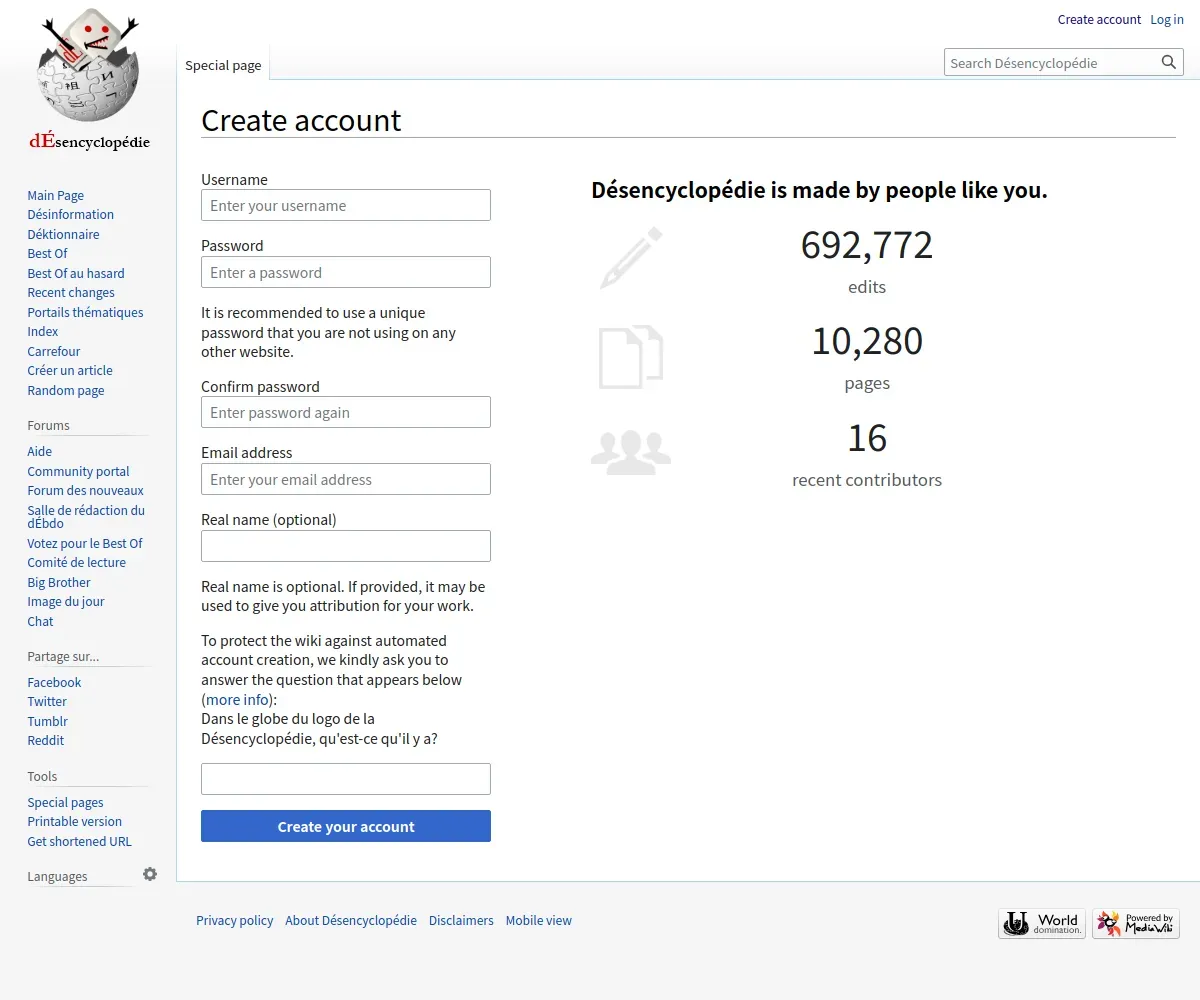Focus the Confirm password field

(x=346, y=412)
